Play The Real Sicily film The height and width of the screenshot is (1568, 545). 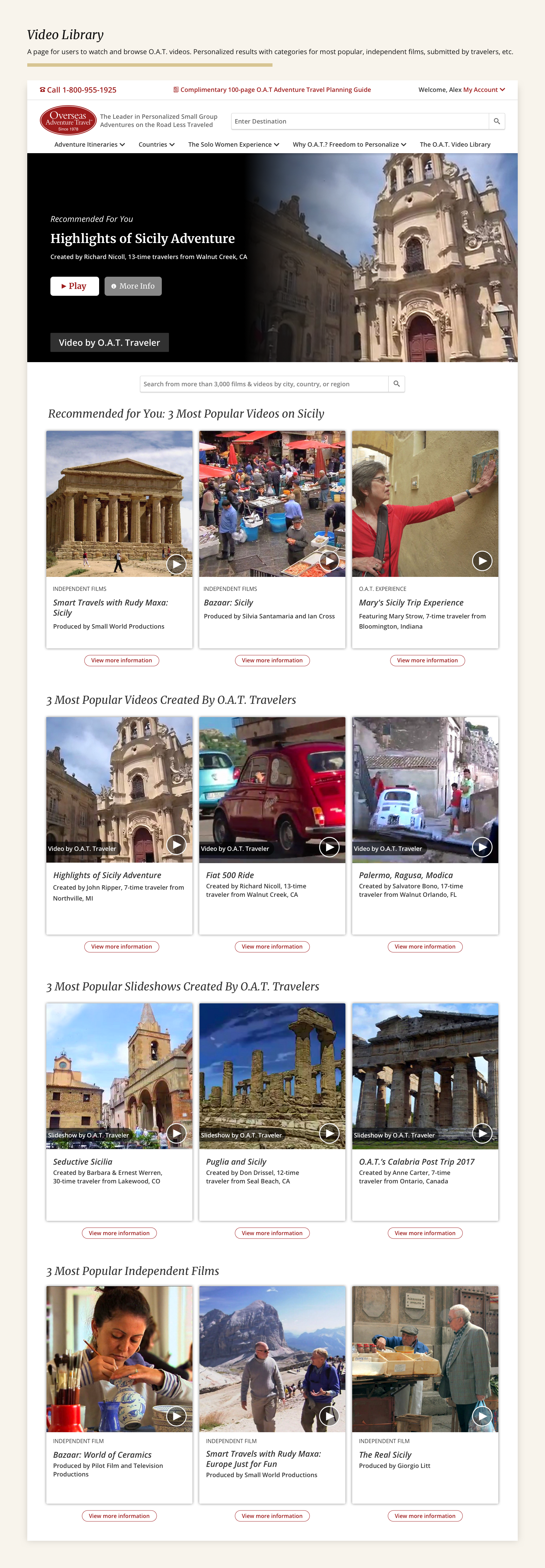(482, 1416)
